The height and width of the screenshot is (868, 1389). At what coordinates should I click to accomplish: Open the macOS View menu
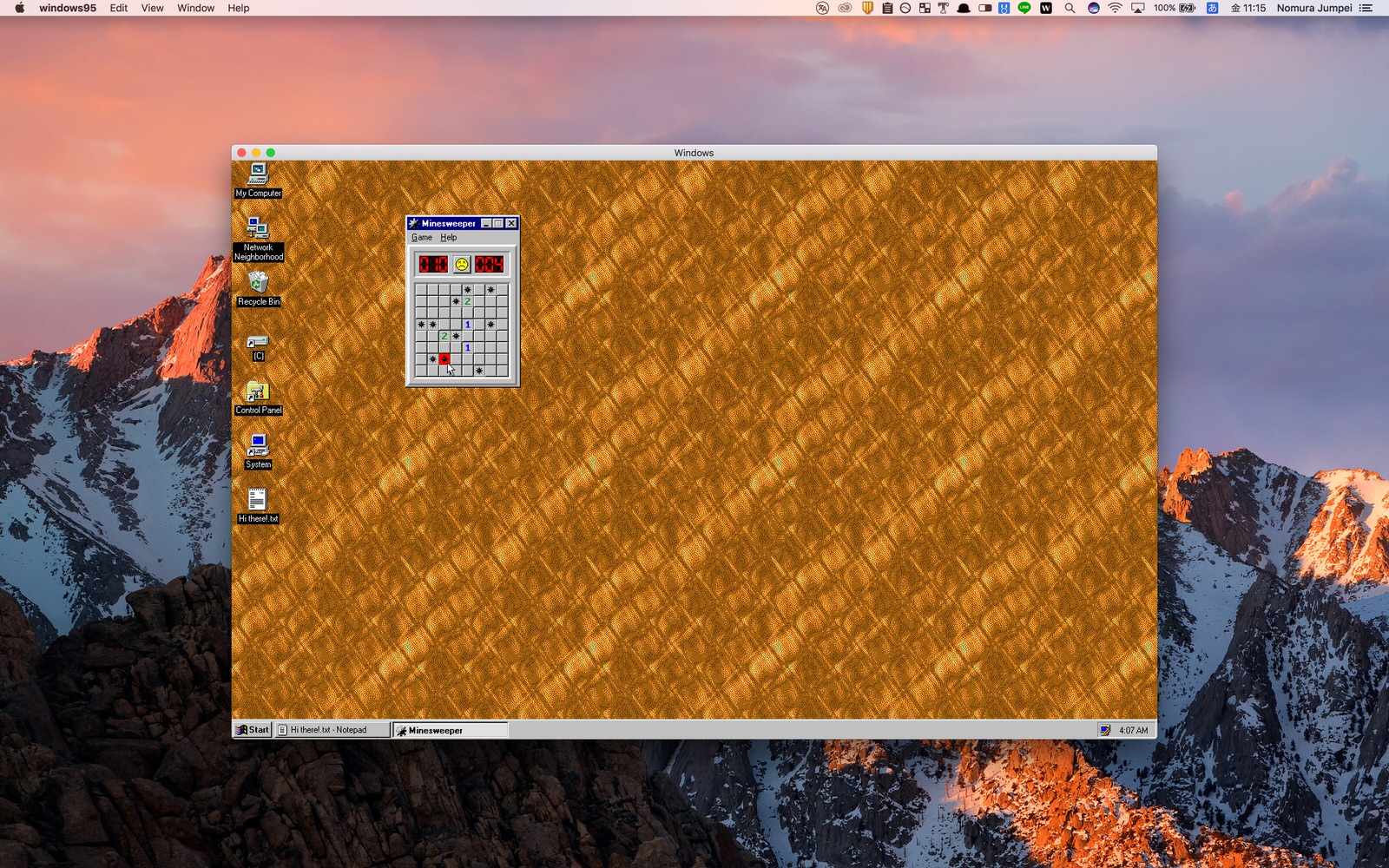pyautogui.click(x=153, y=8)
